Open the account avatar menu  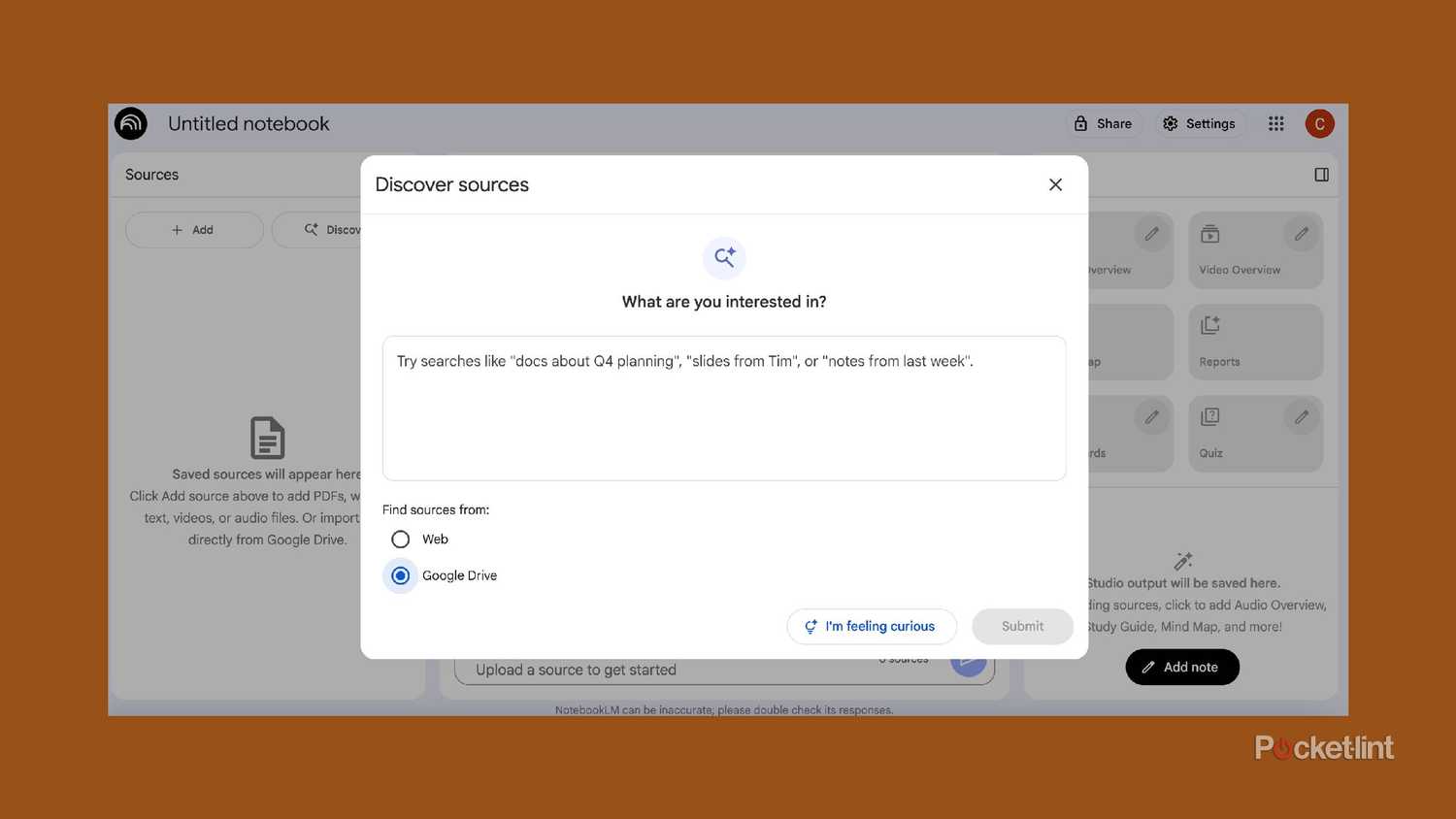[x=1319, y=123]
